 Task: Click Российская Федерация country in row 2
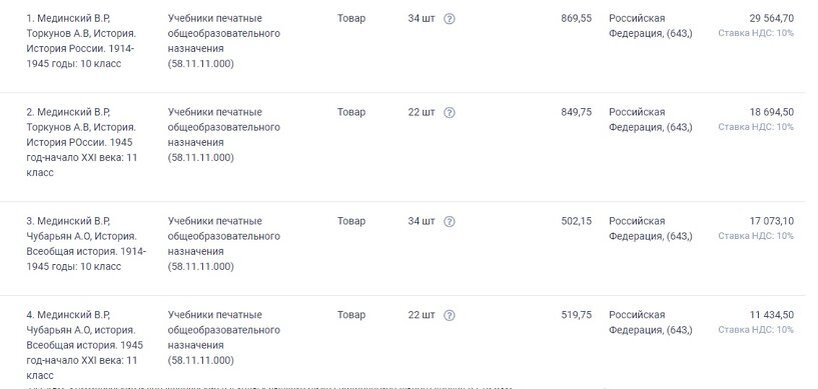tap(651, 120)
